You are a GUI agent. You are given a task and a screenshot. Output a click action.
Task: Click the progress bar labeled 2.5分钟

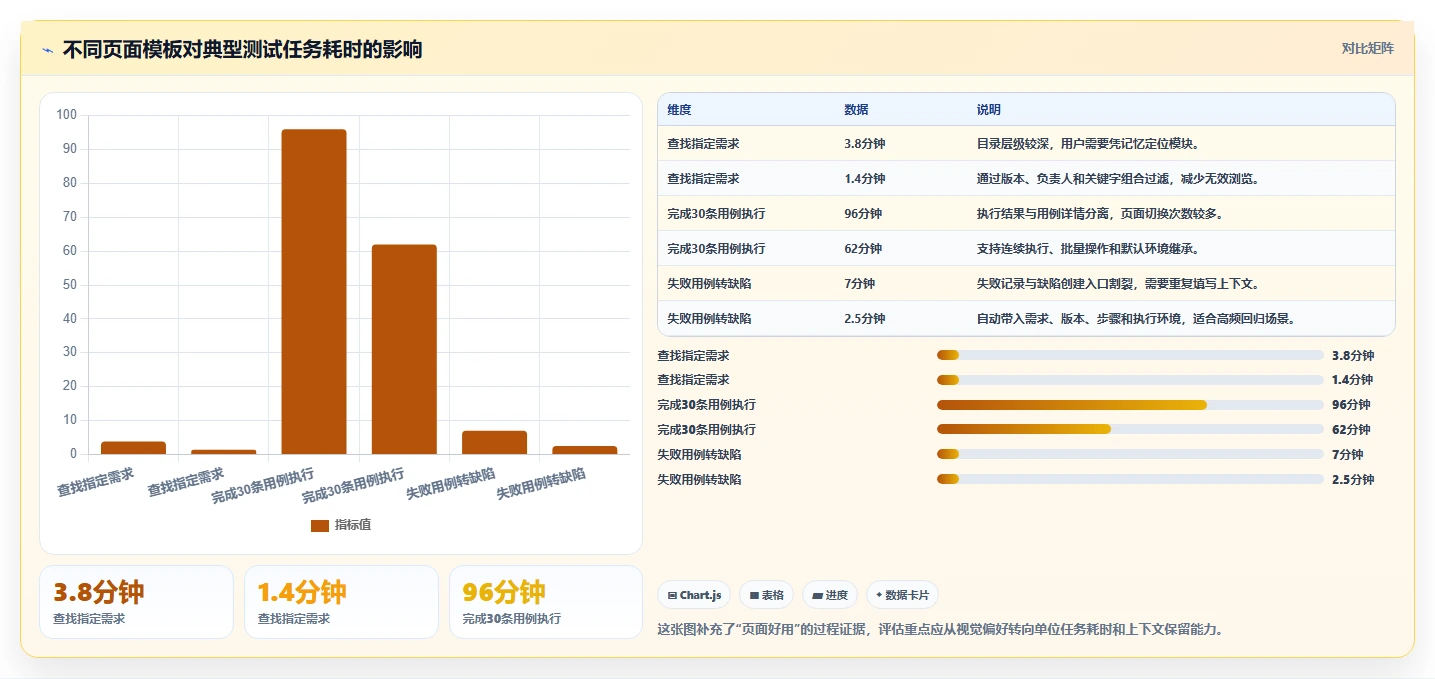click(1130, 479)
